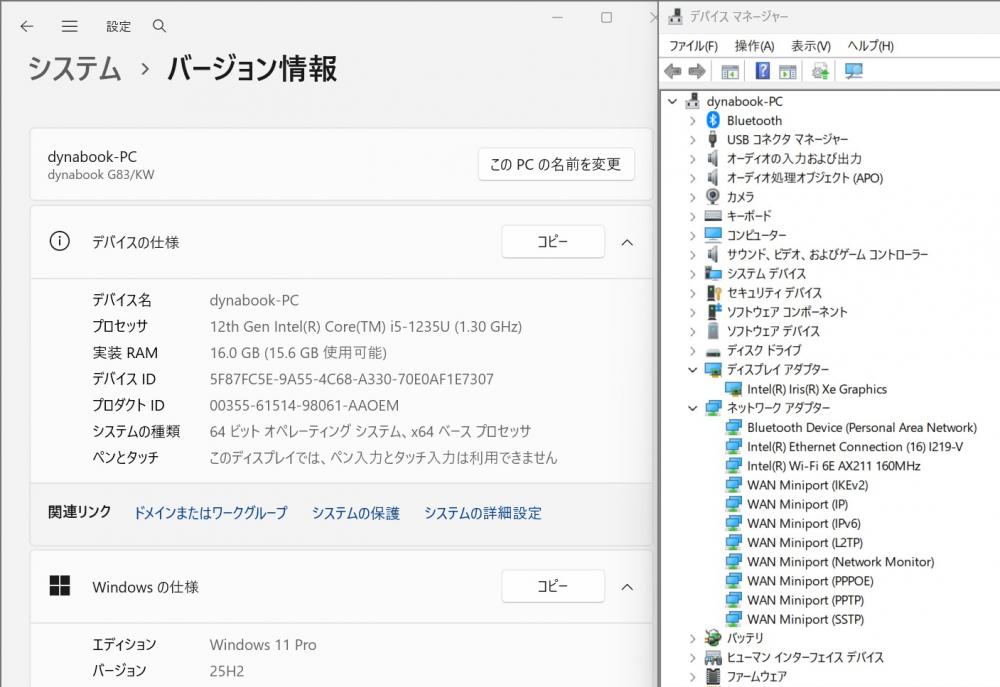
Task: Click the USB connector manager icon
Action: click(712, 139)
